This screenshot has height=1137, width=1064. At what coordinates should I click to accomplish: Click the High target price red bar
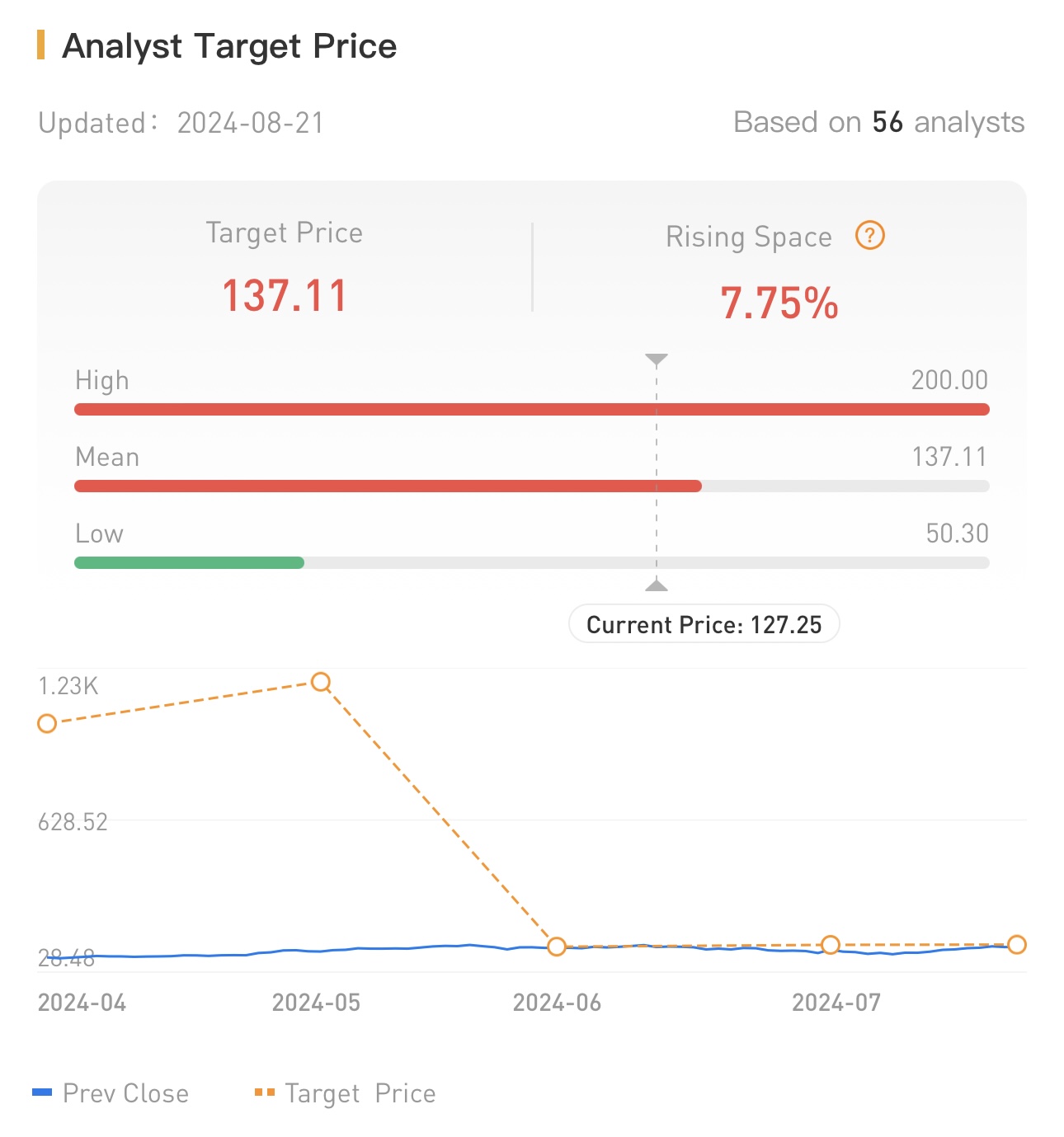point(531,410)
